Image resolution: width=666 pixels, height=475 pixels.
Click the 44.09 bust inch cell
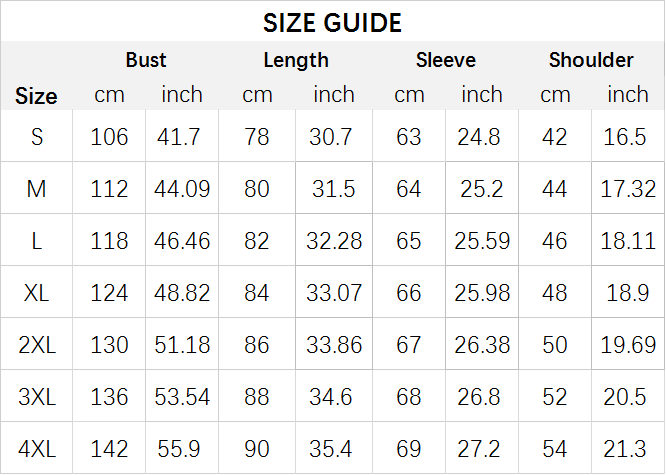coord(182,189)
